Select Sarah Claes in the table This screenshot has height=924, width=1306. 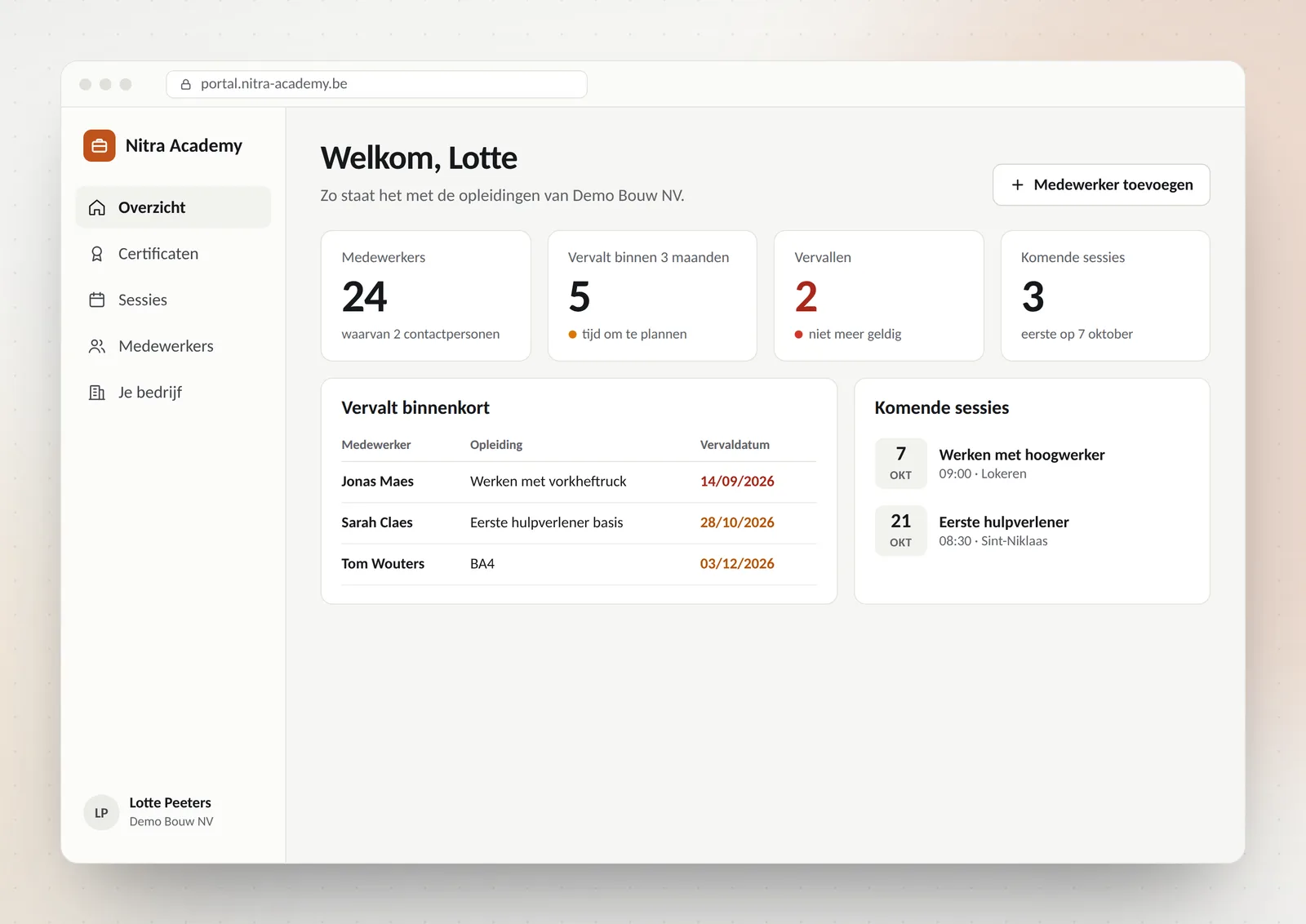tap(377, 522)
